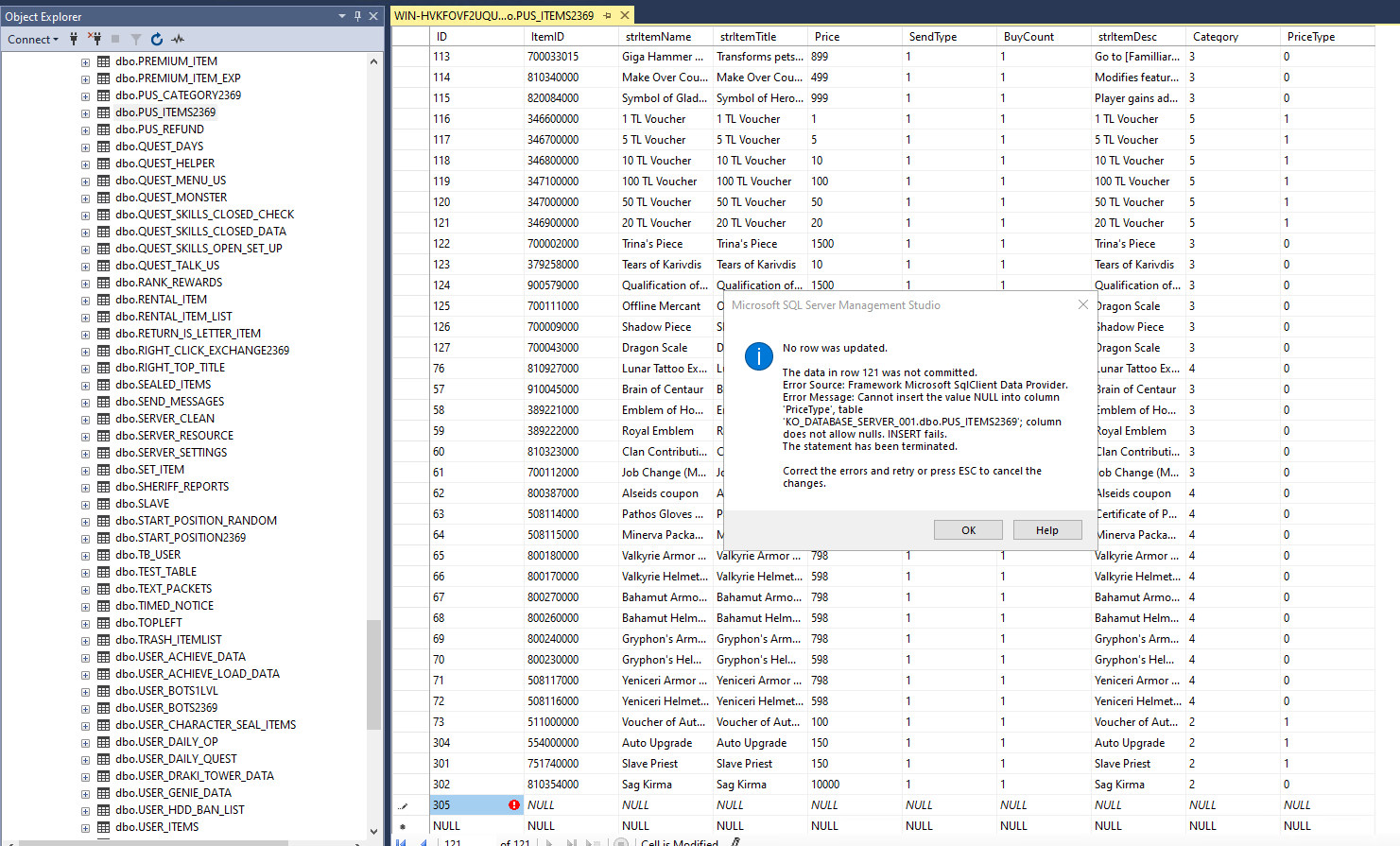Select dbo.QUEST_MONSTER in the tree
1400x846 pixels.
pos(171,198)
